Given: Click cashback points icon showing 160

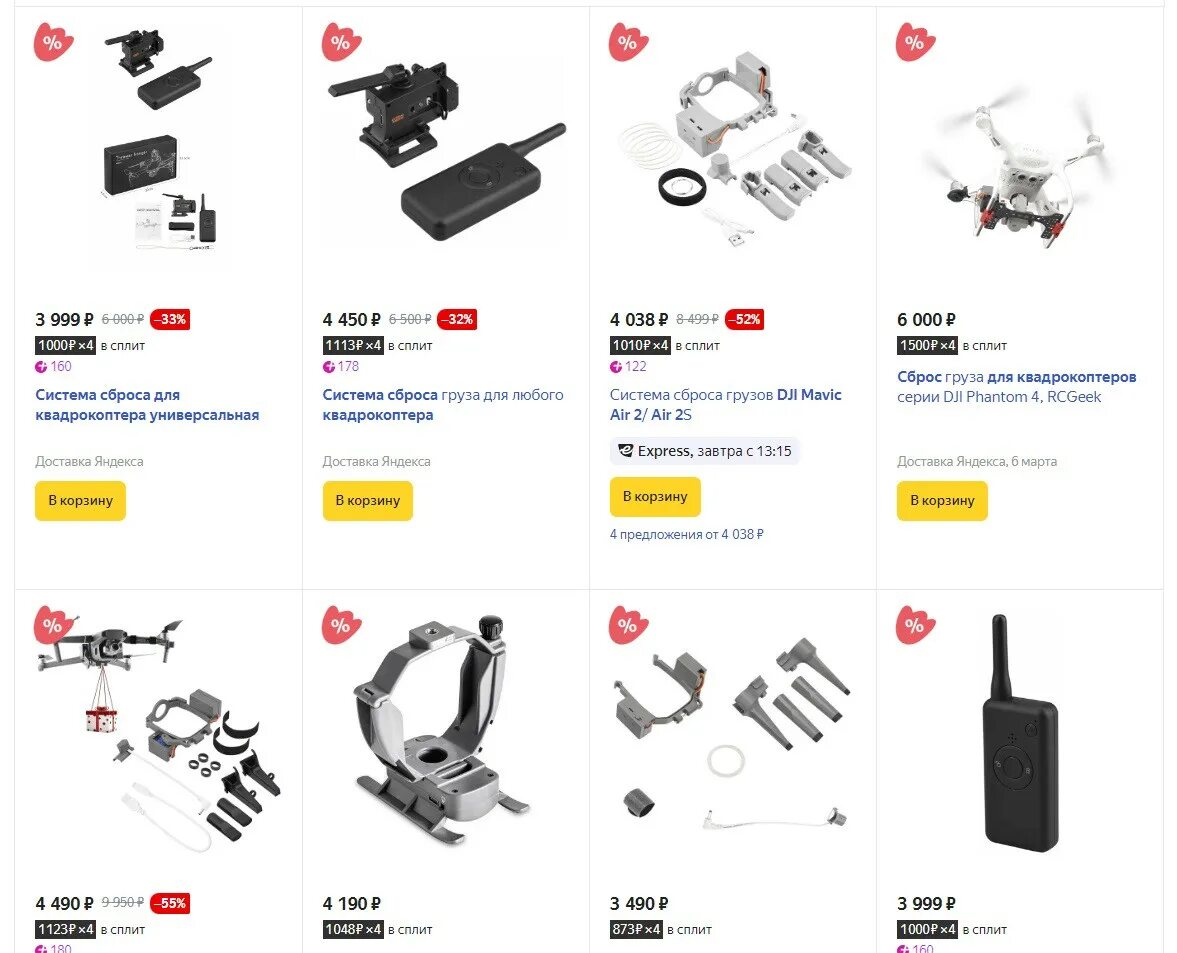Looking at the screenshot, I should tap(41, 366).
